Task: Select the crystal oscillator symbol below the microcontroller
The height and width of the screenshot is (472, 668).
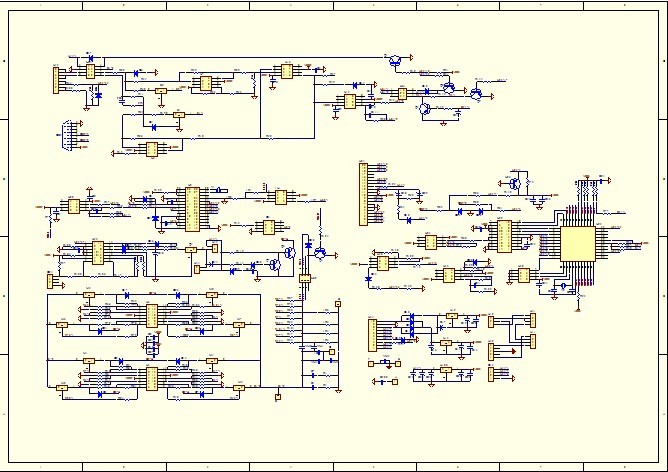Action: 563,286
